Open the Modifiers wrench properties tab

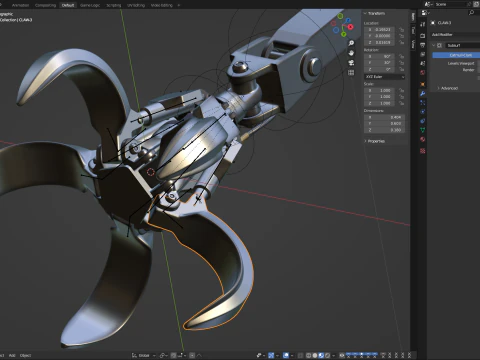tap(423, 94)
